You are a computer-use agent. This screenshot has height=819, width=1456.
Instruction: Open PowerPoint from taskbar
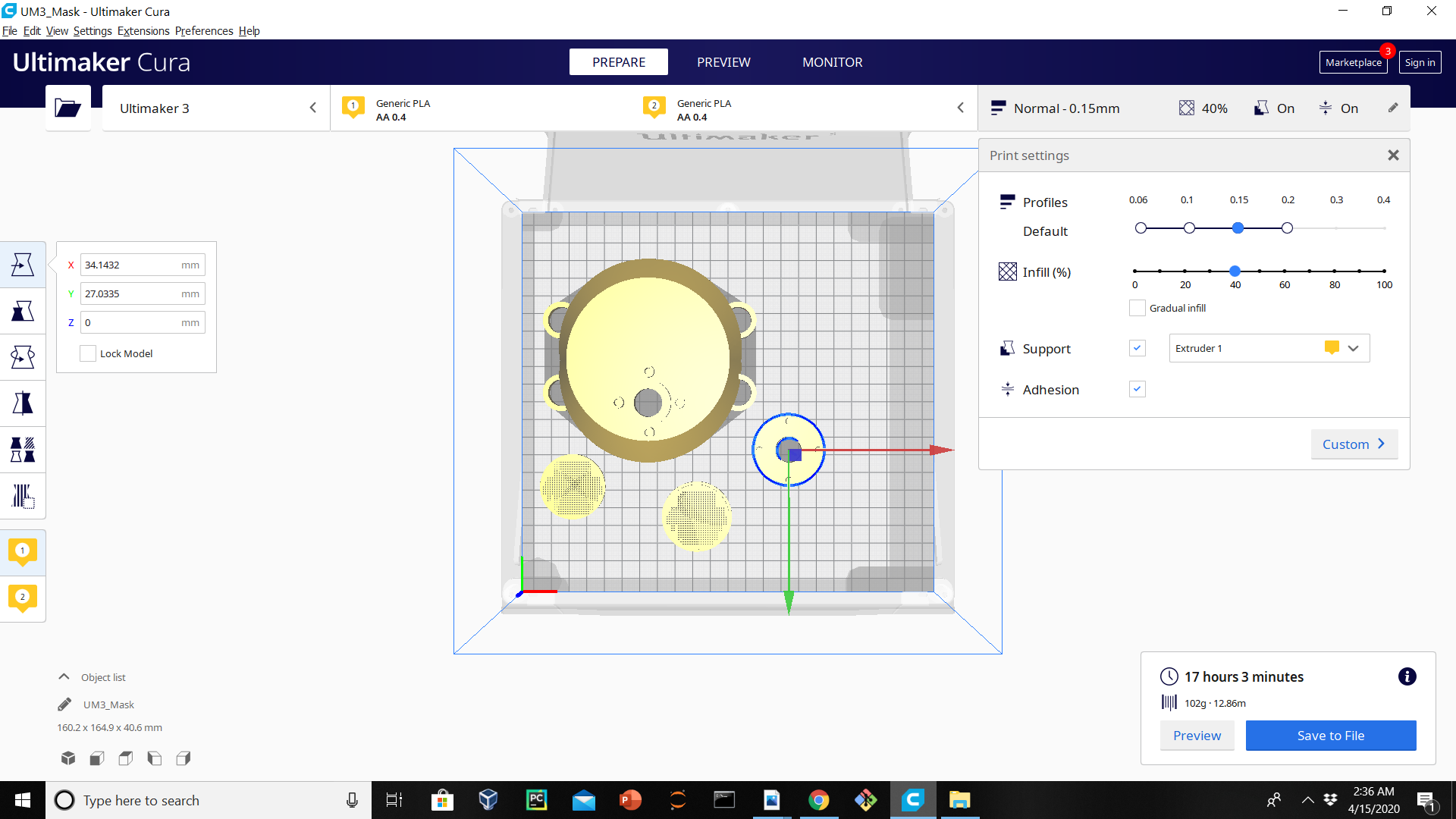(630, 800)
